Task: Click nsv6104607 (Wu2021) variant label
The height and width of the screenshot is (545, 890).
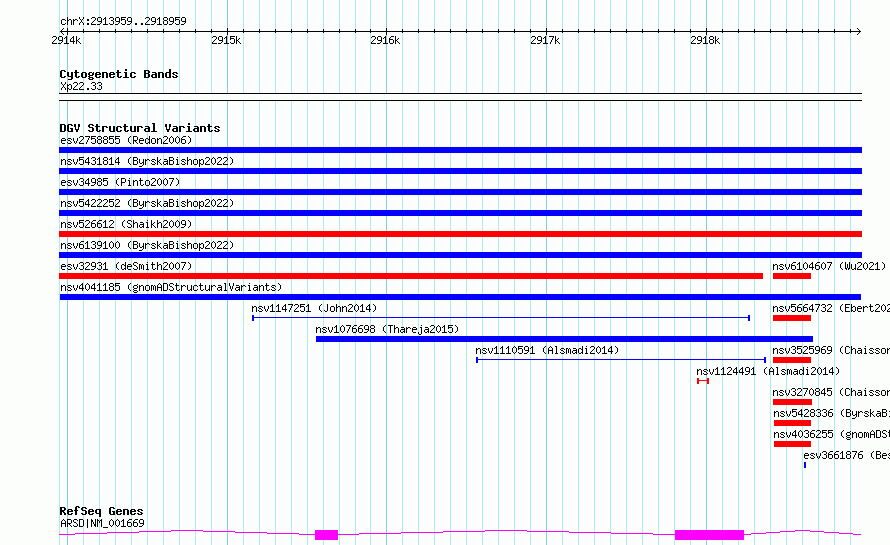Action: [829, 266]
